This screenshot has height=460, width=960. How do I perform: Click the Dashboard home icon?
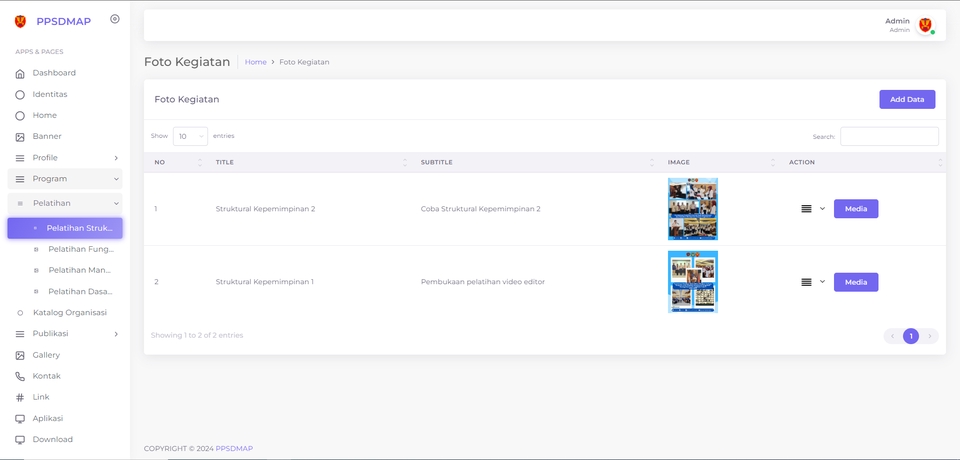[x=20, y=74]
